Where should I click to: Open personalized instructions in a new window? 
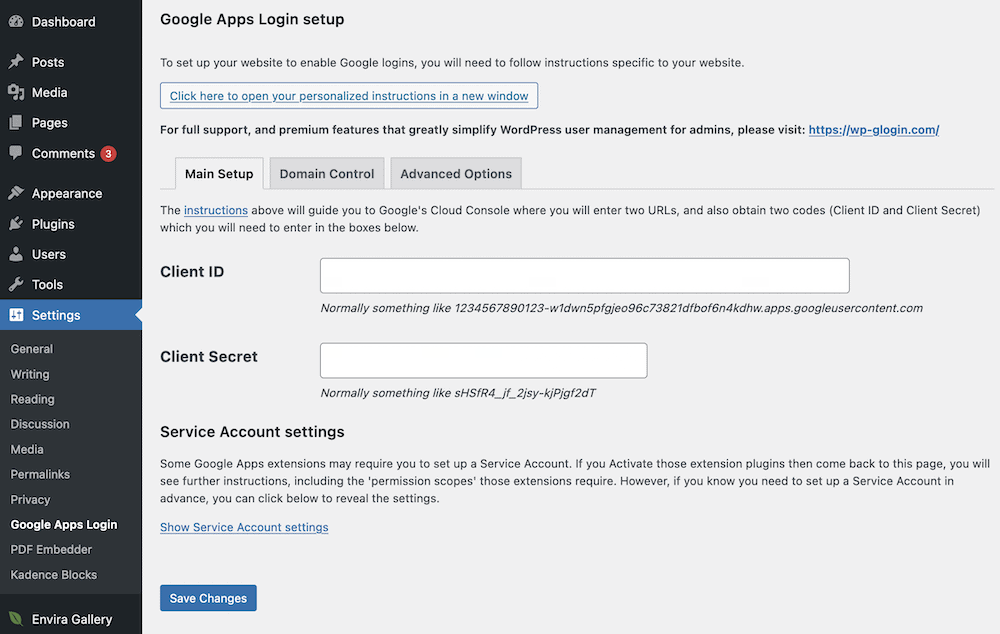coord(349,96)
